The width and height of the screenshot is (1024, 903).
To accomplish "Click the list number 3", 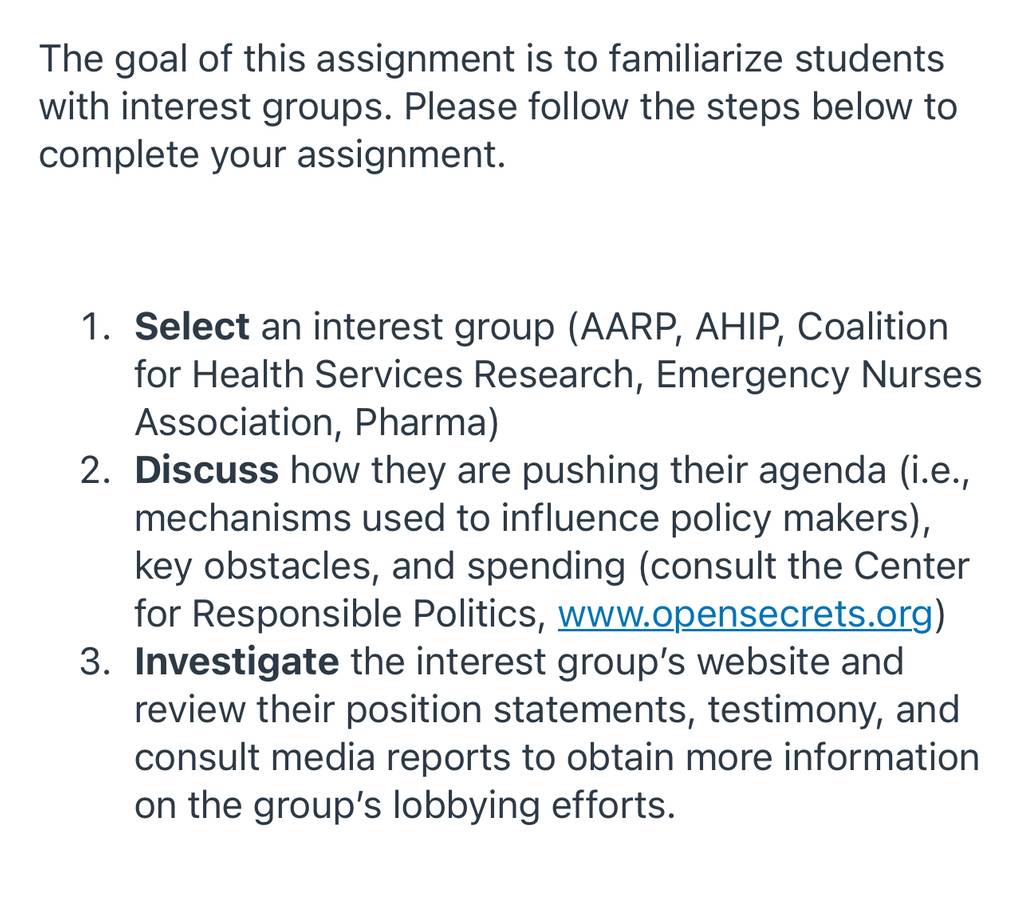I will click(x=95, y=662).
